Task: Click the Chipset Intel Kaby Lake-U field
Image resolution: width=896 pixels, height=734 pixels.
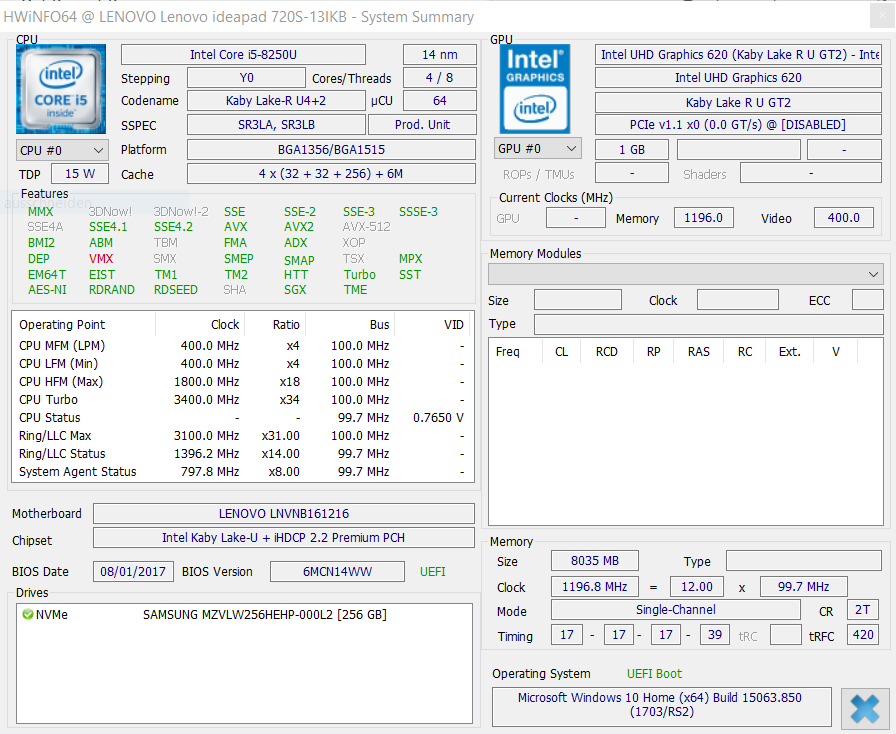Action: 283,538
